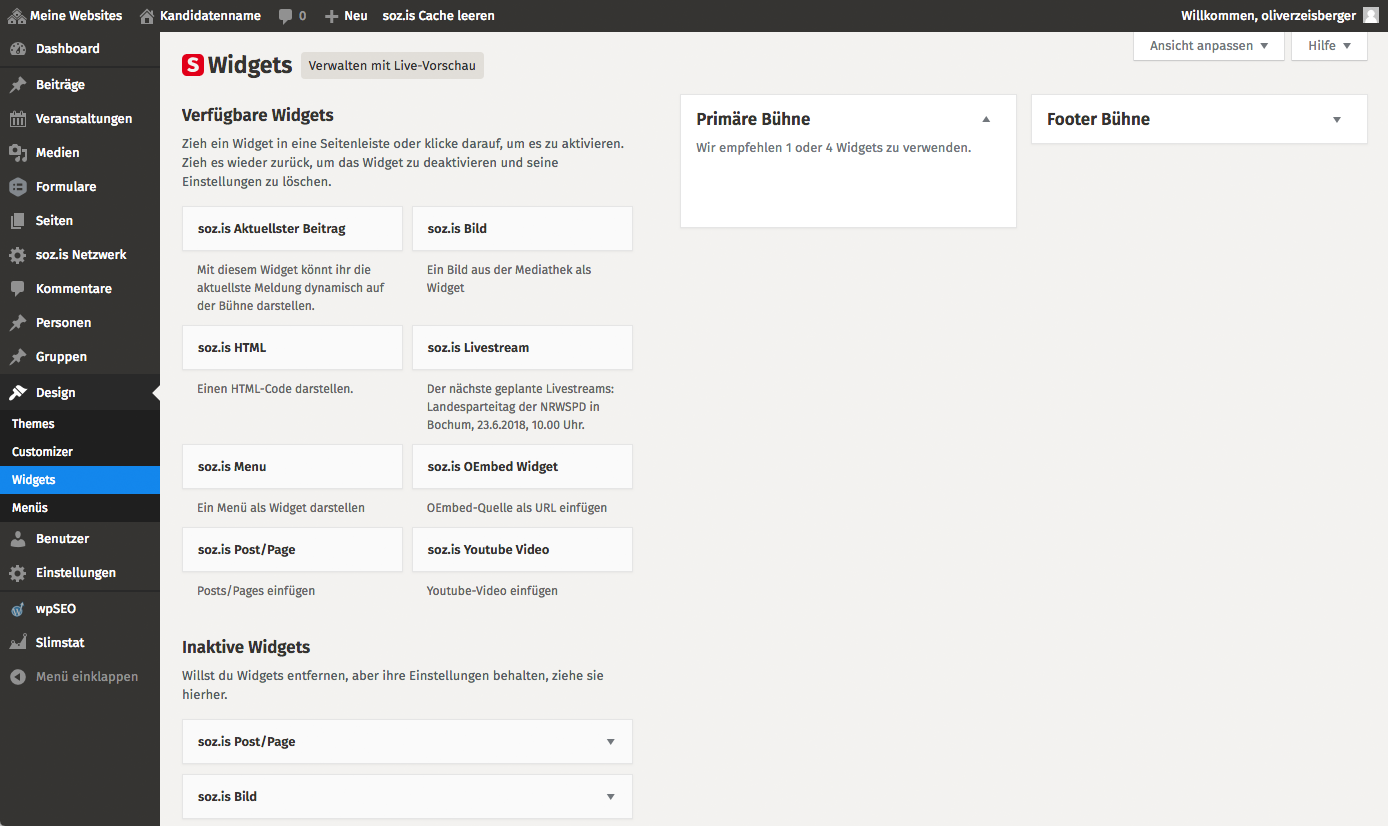
Task: Click the user avatar in top right
Action: coord(1370,16)
